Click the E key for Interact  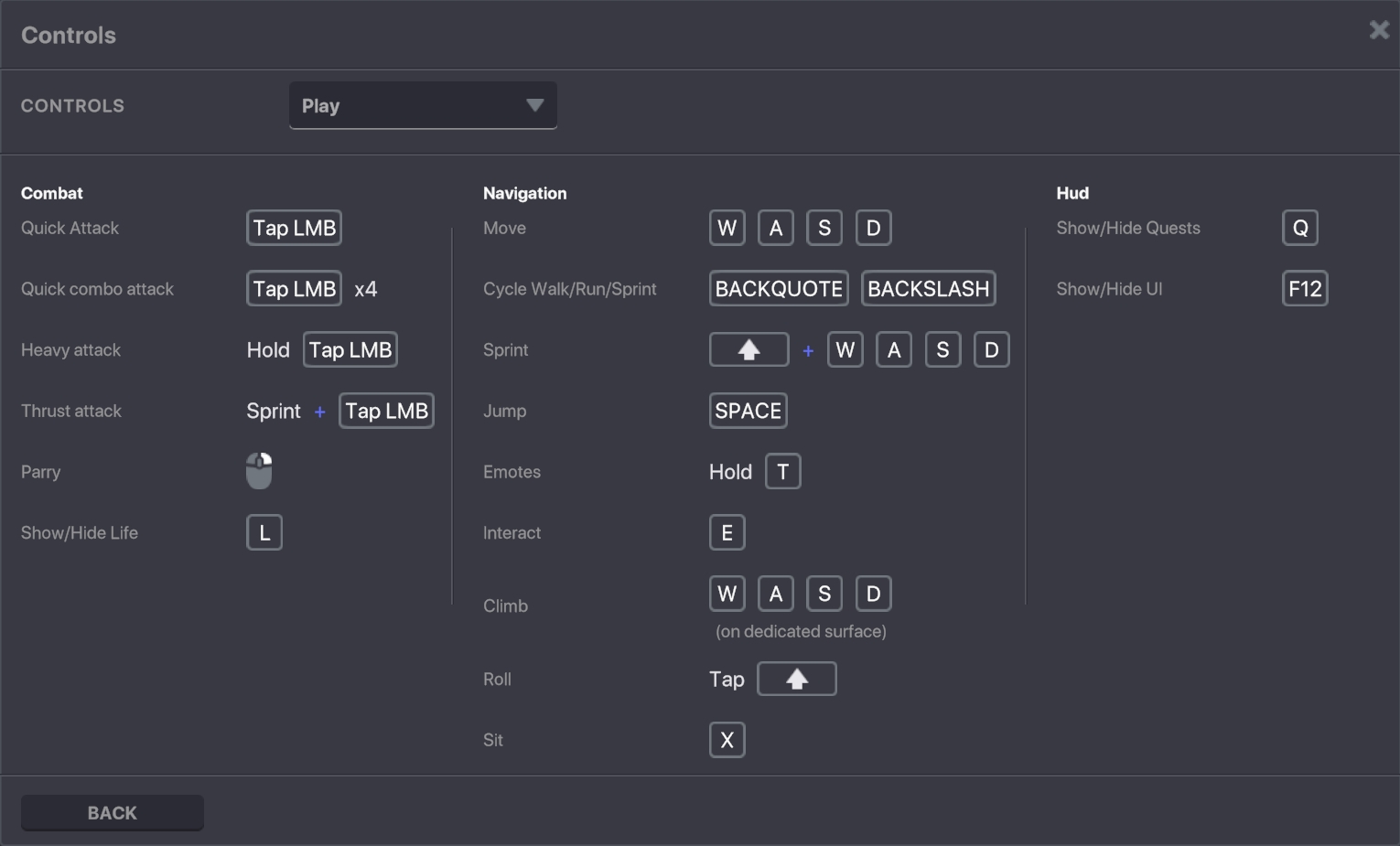[x=727, y=532]
